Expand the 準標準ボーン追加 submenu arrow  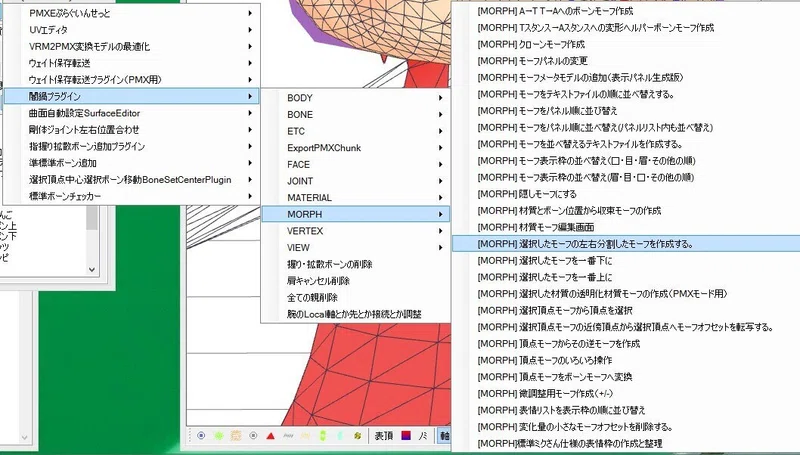tap(250, 163)
